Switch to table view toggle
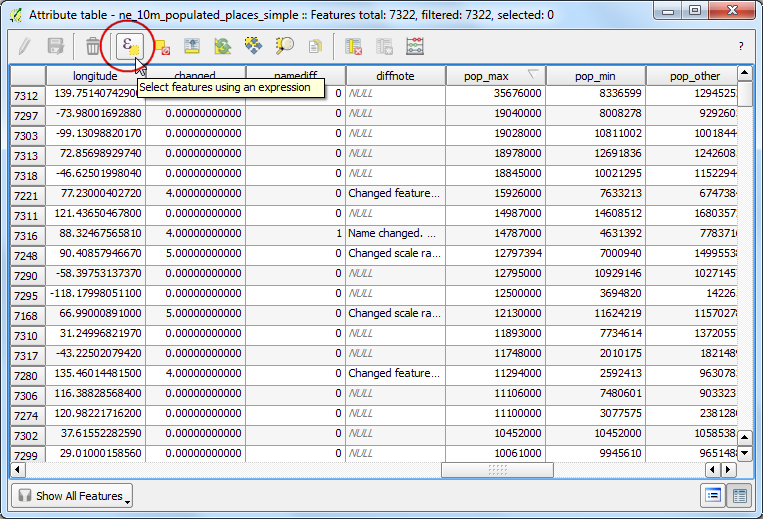Image resolution: width=763 pixels, height=519 pixels. (740, 496)
